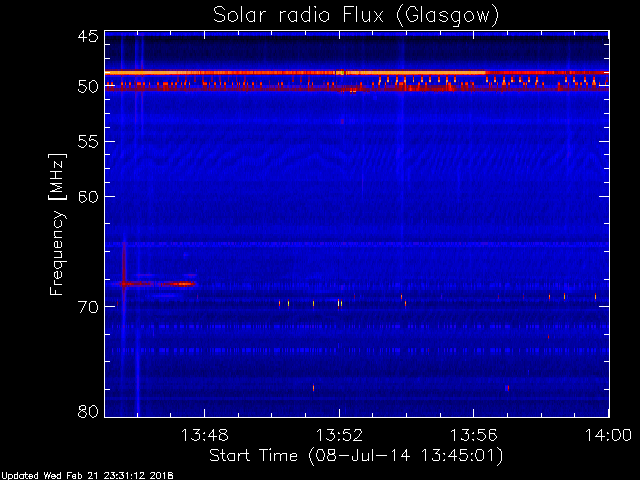This screenshot has height=480, width=640.
Task: Click the 60 frequency tick label
Action: (x=88, y=197)
